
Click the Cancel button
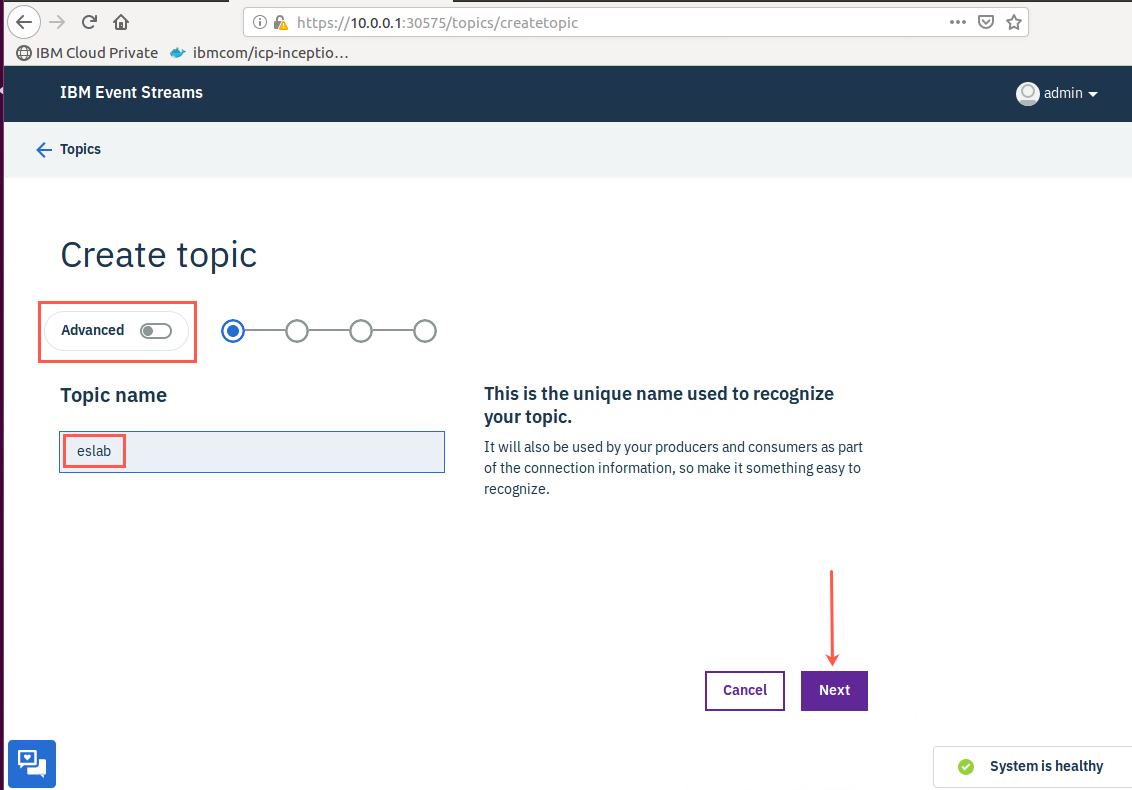tap(745, 691)
